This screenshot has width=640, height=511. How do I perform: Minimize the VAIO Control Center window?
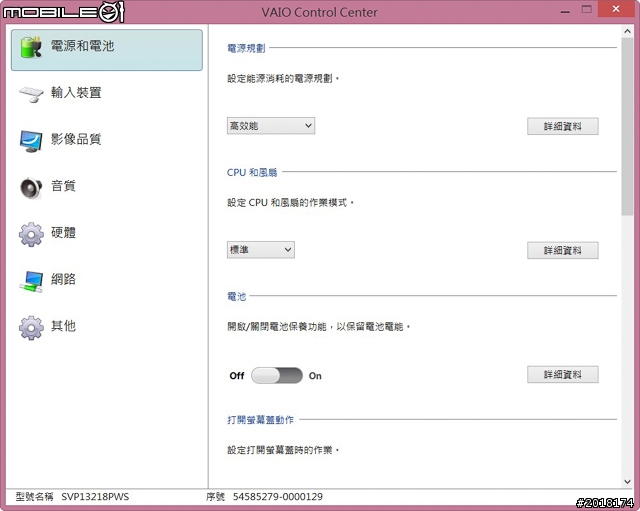[x=565, y=11]
